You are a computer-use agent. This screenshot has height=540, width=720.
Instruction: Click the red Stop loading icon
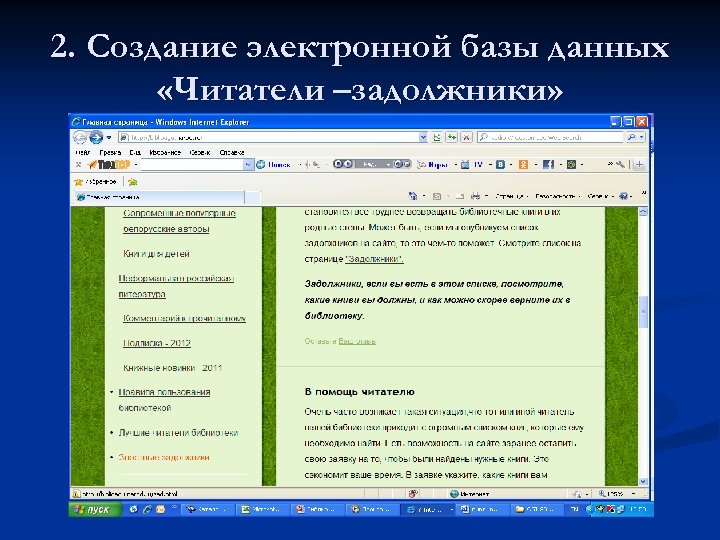tap(467, 137)
